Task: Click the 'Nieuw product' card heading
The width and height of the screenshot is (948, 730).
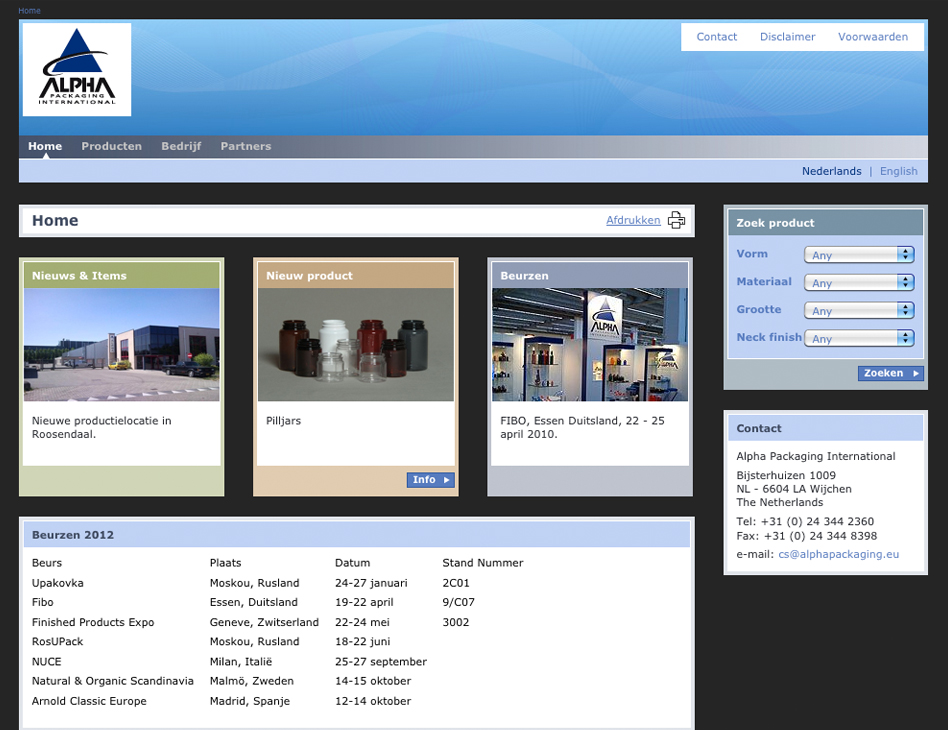Action: (x=310, y=276)
